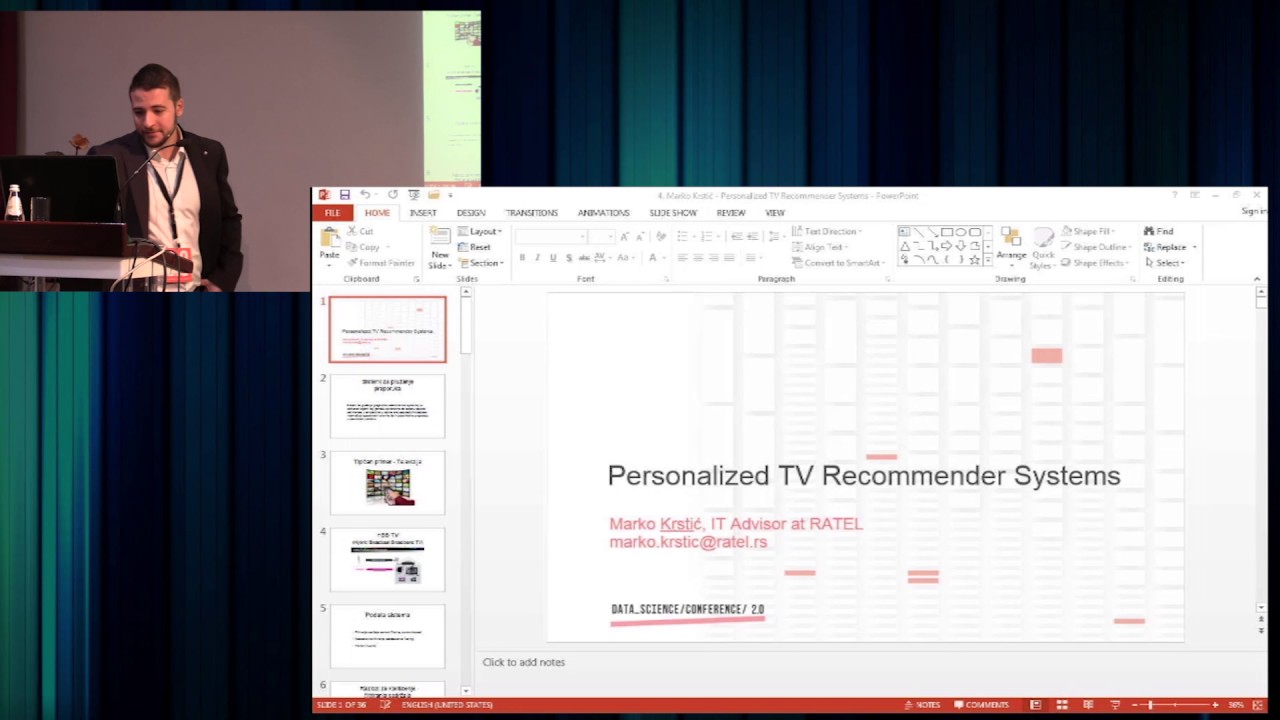
Task: Open Align Text dropdown
Action: pos(821,247)
